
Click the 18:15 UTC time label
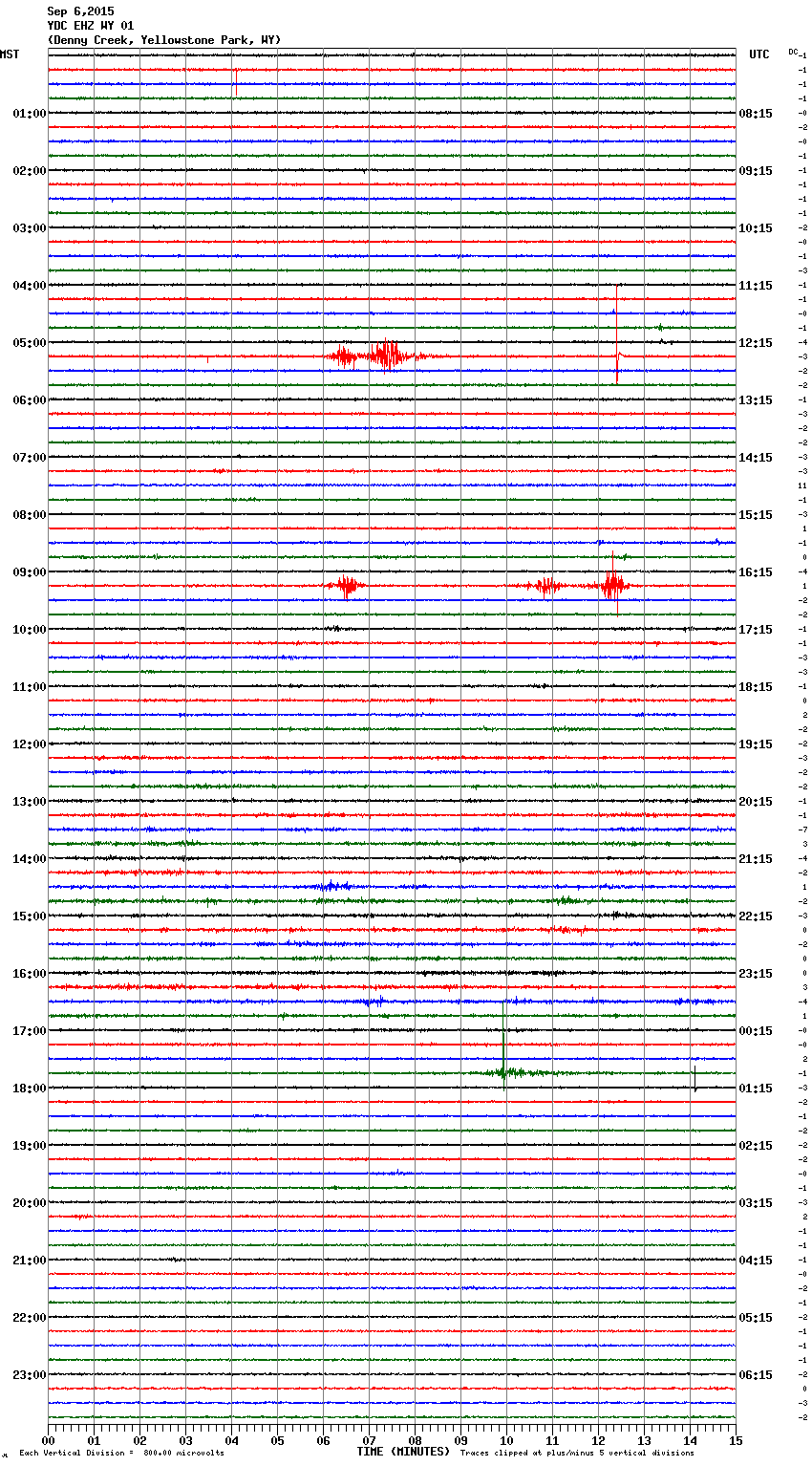[756, 687]
